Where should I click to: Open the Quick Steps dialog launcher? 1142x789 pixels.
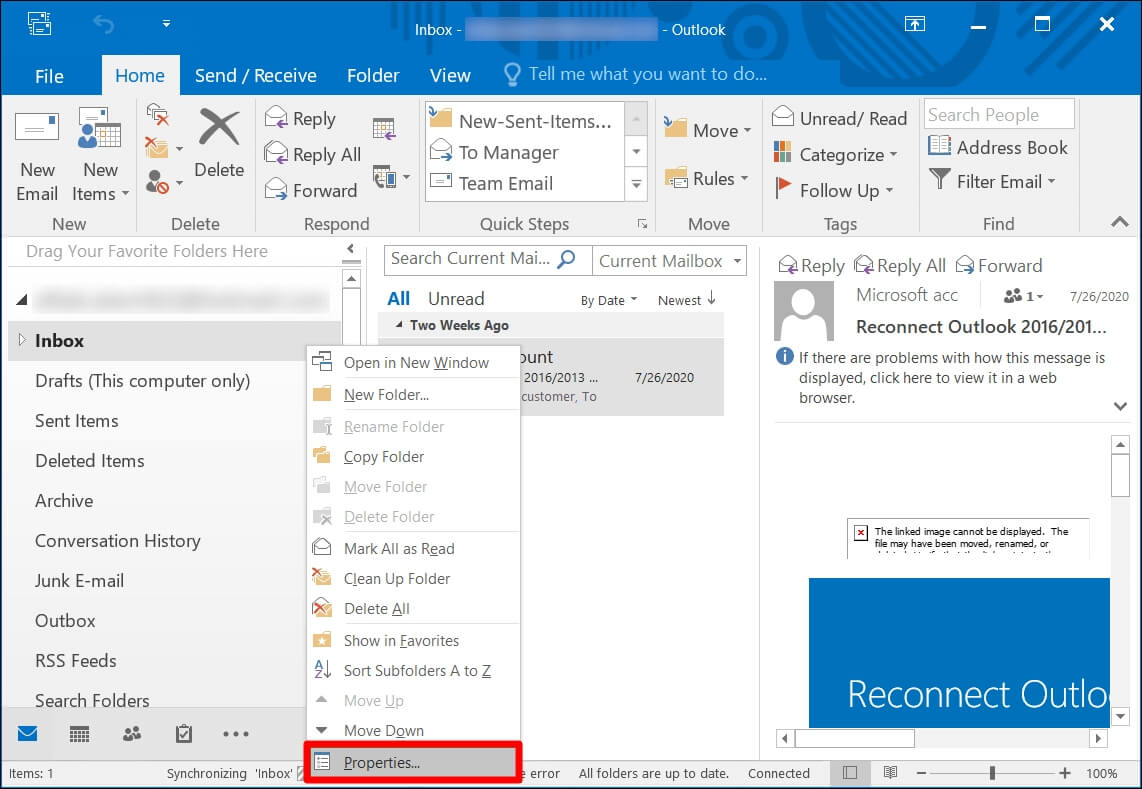(642, 224)
